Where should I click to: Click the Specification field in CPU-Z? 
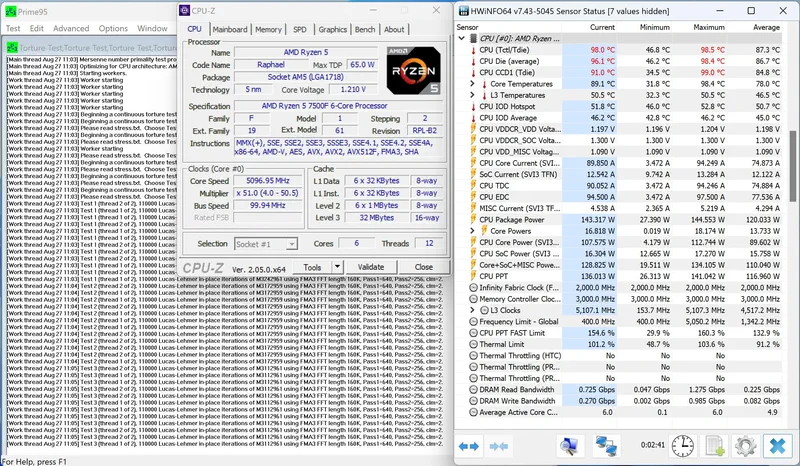click(338, 106)
